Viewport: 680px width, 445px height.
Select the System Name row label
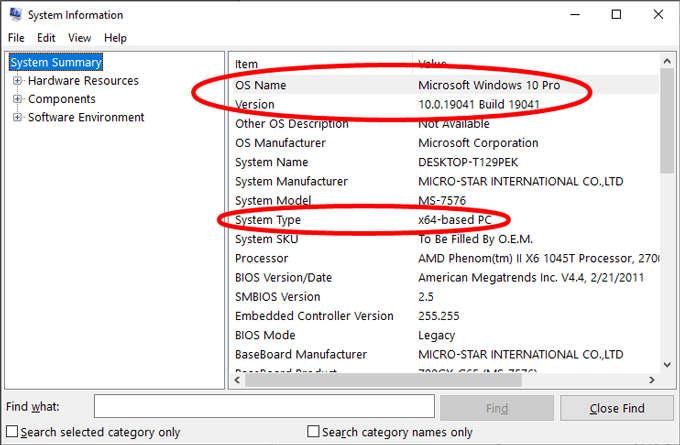point(271,162)
